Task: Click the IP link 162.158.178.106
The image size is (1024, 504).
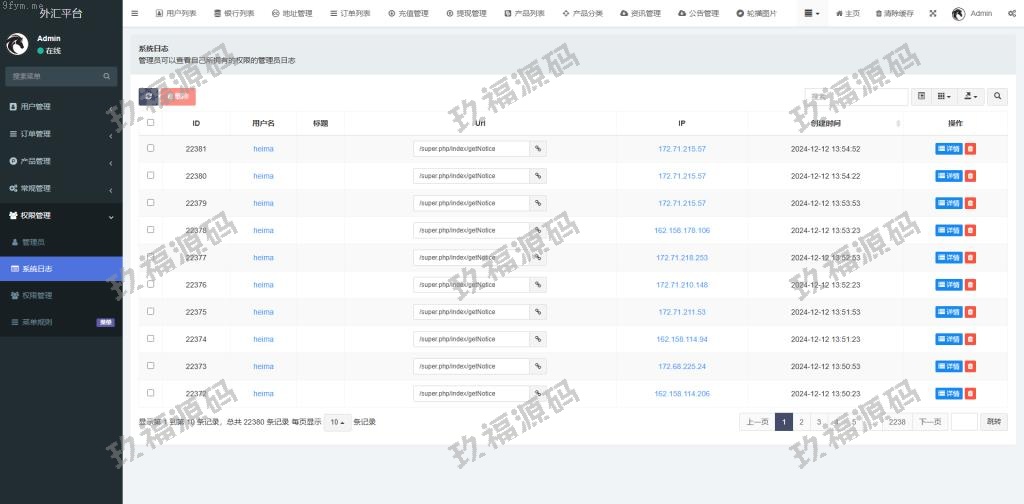Action: [682, 230]
